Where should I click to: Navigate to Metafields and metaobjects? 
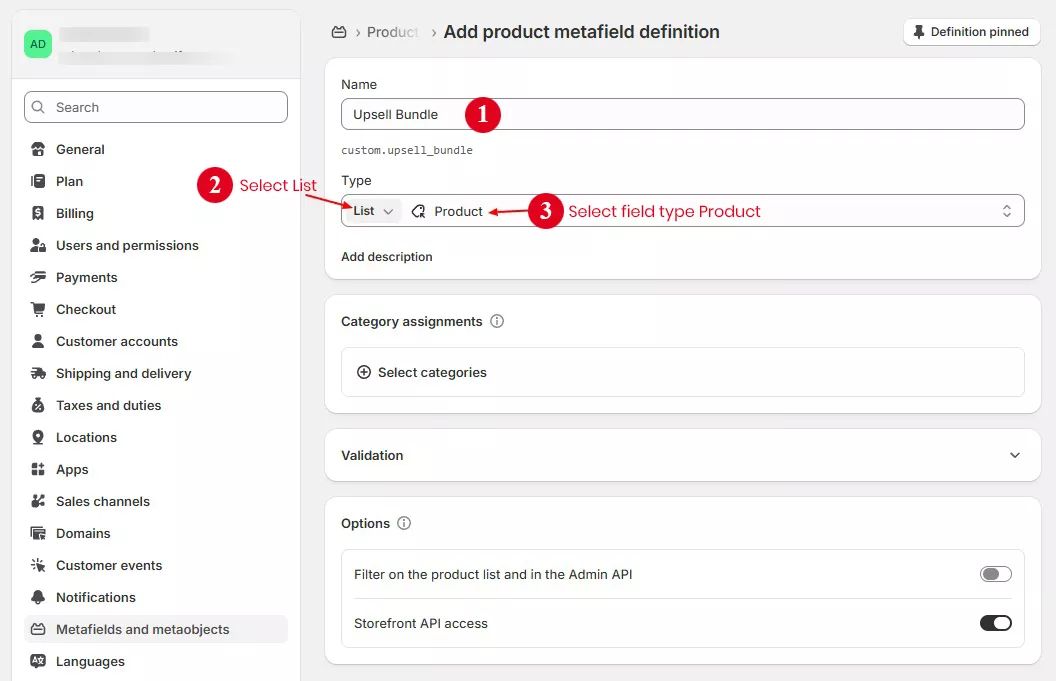coord(140,629)
